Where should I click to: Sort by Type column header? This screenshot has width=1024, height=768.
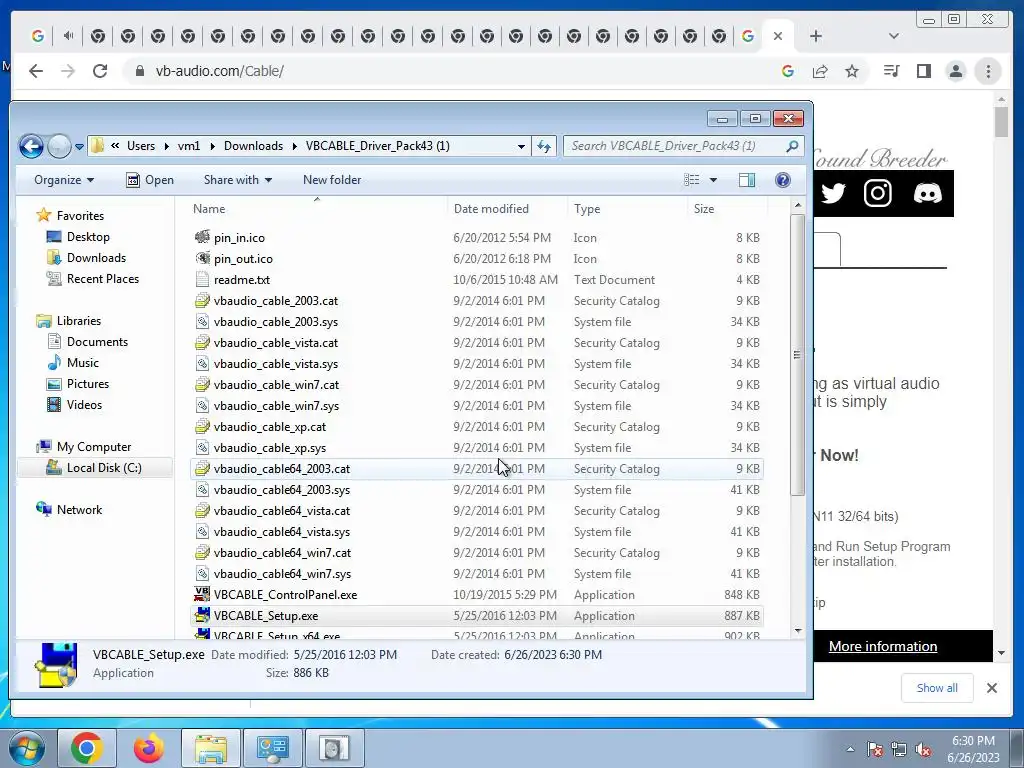pos(587,209)
